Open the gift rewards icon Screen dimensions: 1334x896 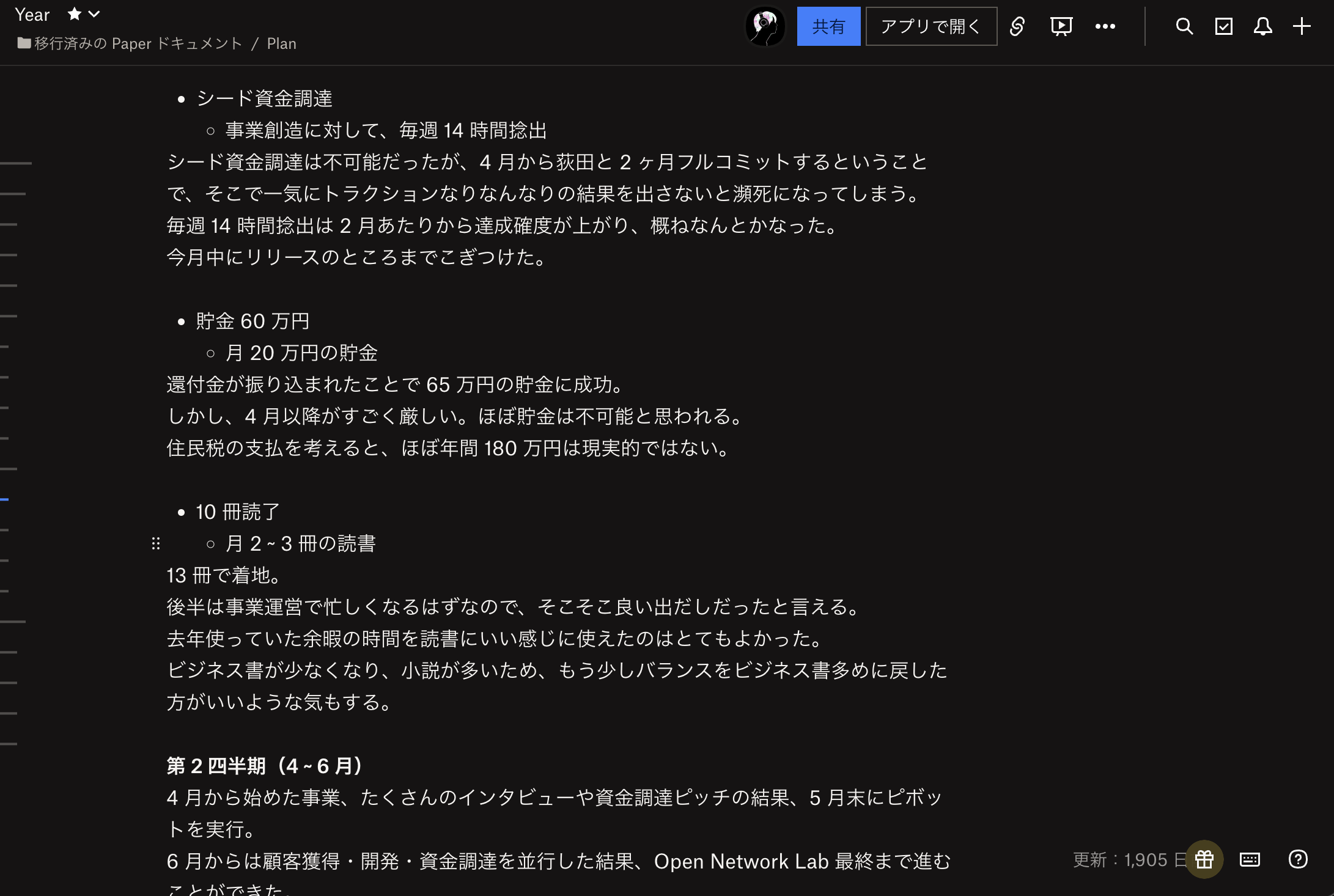[x=1204, y=859]
